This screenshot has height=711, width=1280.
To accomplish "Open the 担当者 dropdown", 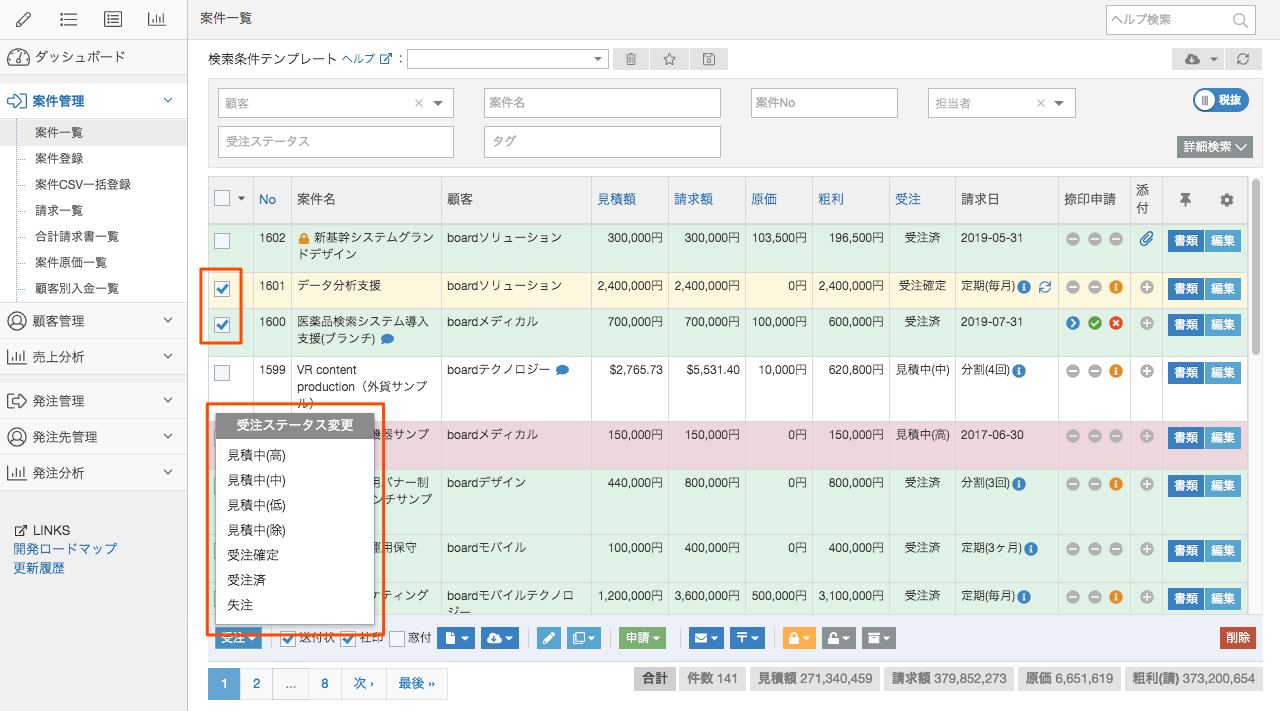I will pos(1058,103).
